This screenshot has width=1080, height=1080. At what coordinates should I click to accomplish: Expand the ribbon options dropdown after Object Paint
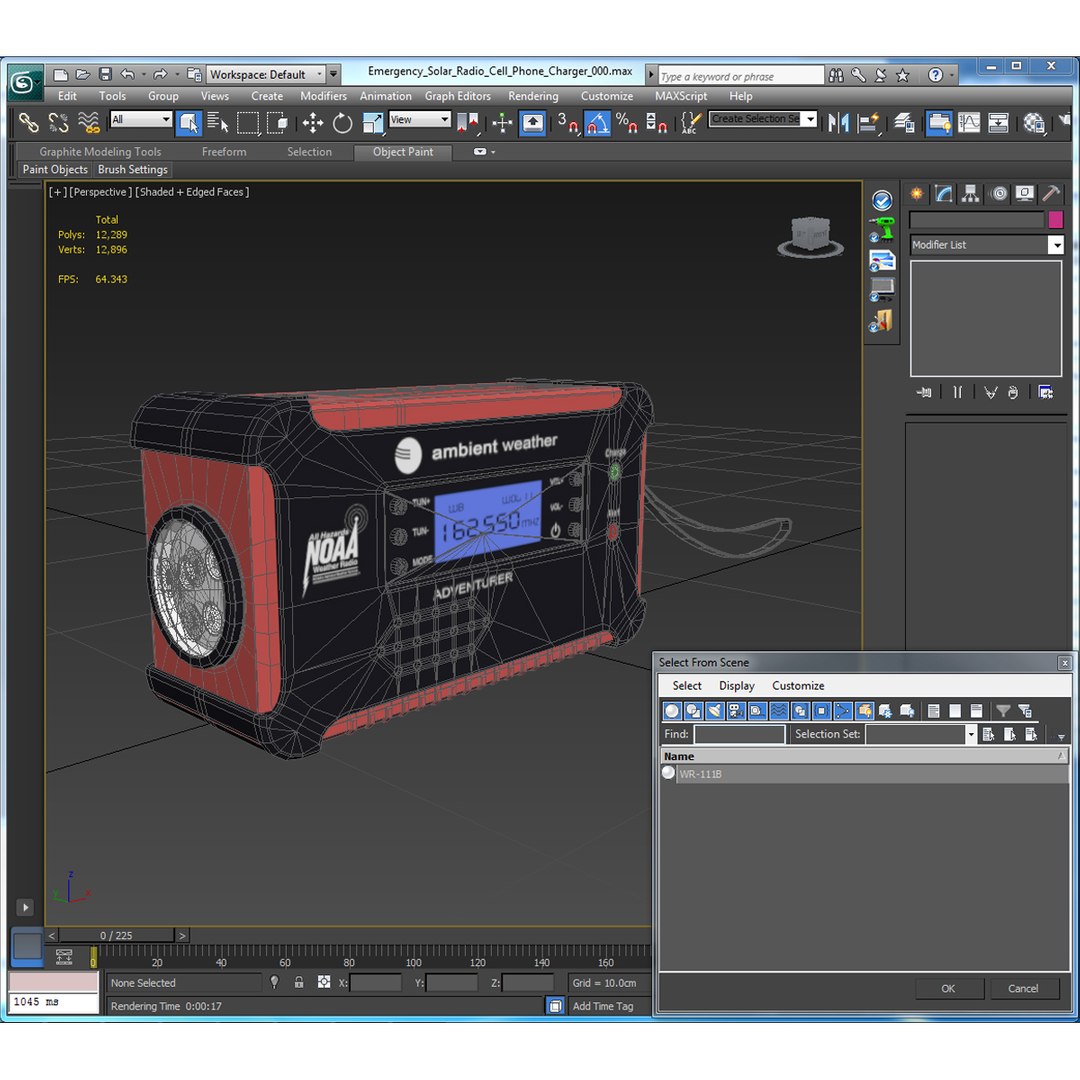coord(492,152)
